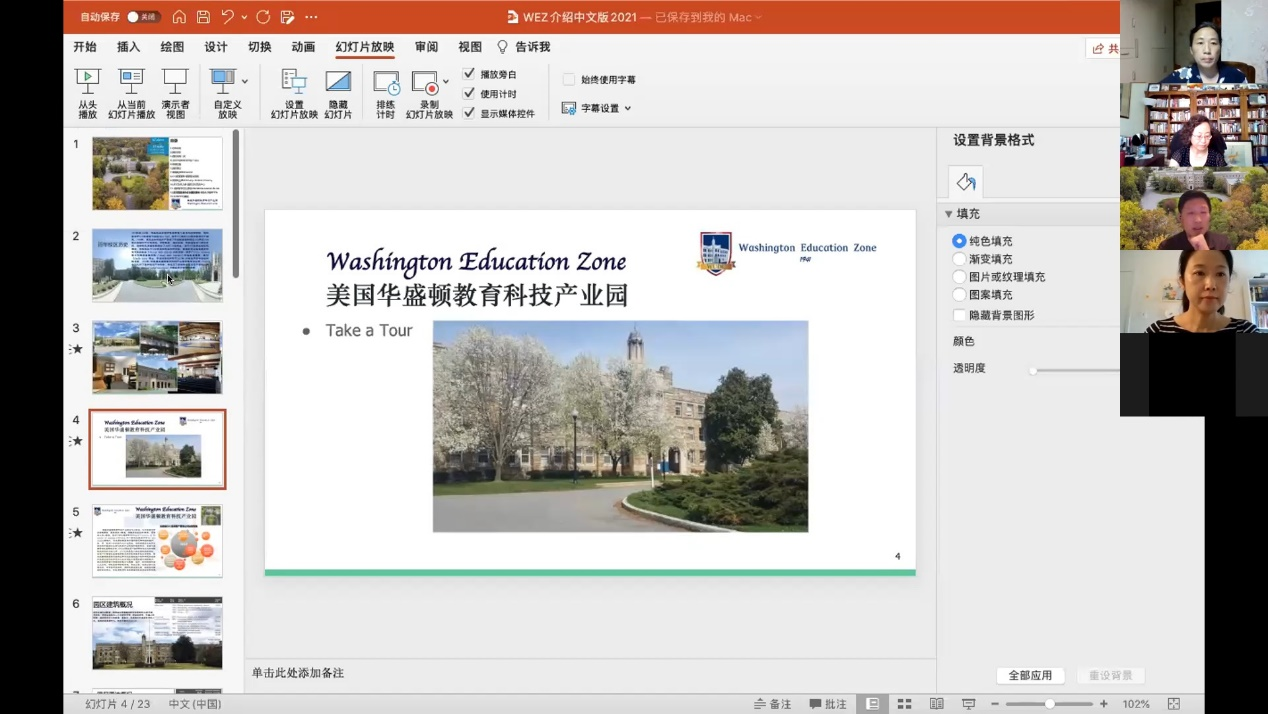1268x714 pixels.
Task: Open the Design (设计) tab
Action: pyautogui.click(x=216, y=47)
